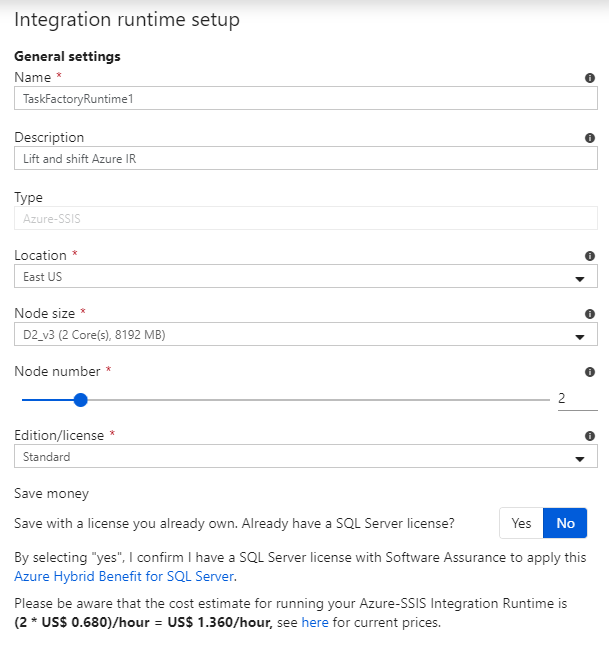Open the Location dropdown showing East US

[306, 276]
